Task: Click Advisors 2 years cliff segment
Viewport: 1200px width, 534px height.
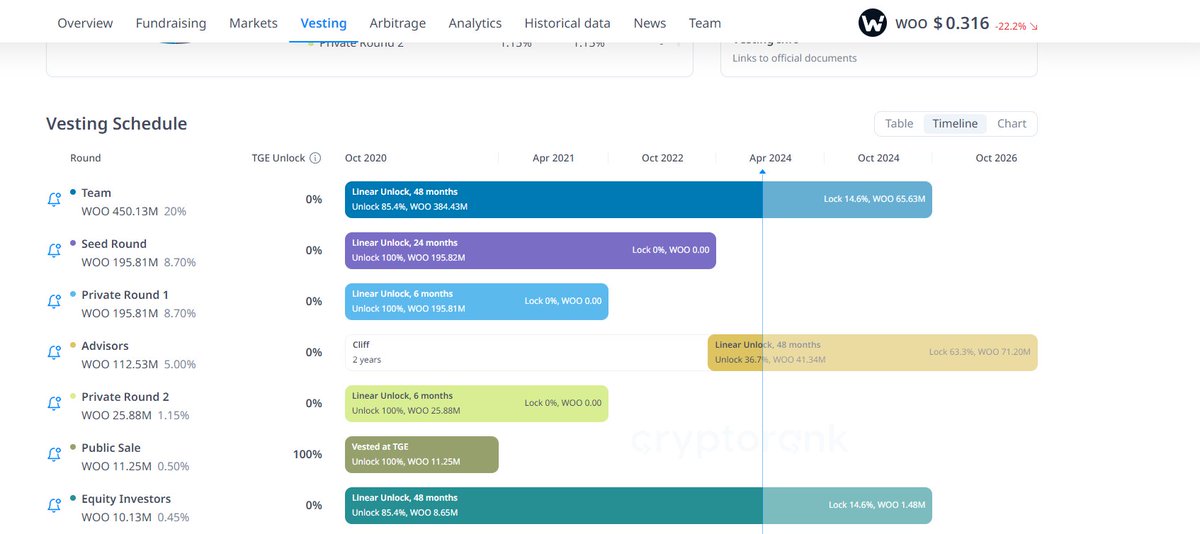Action: coord(526,352)
